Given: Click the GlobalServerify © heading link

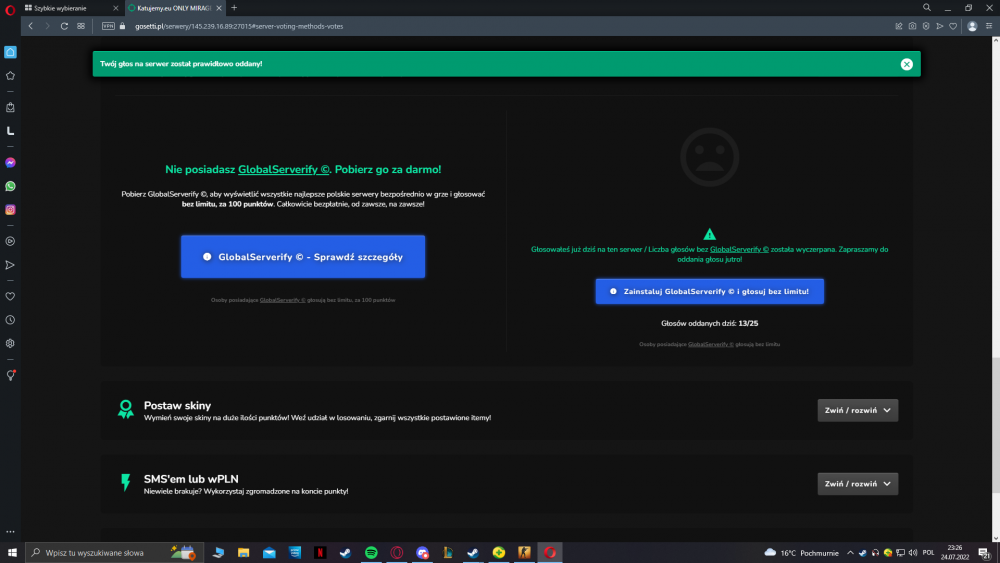Looking at the screenshot, I should (283, 170).
